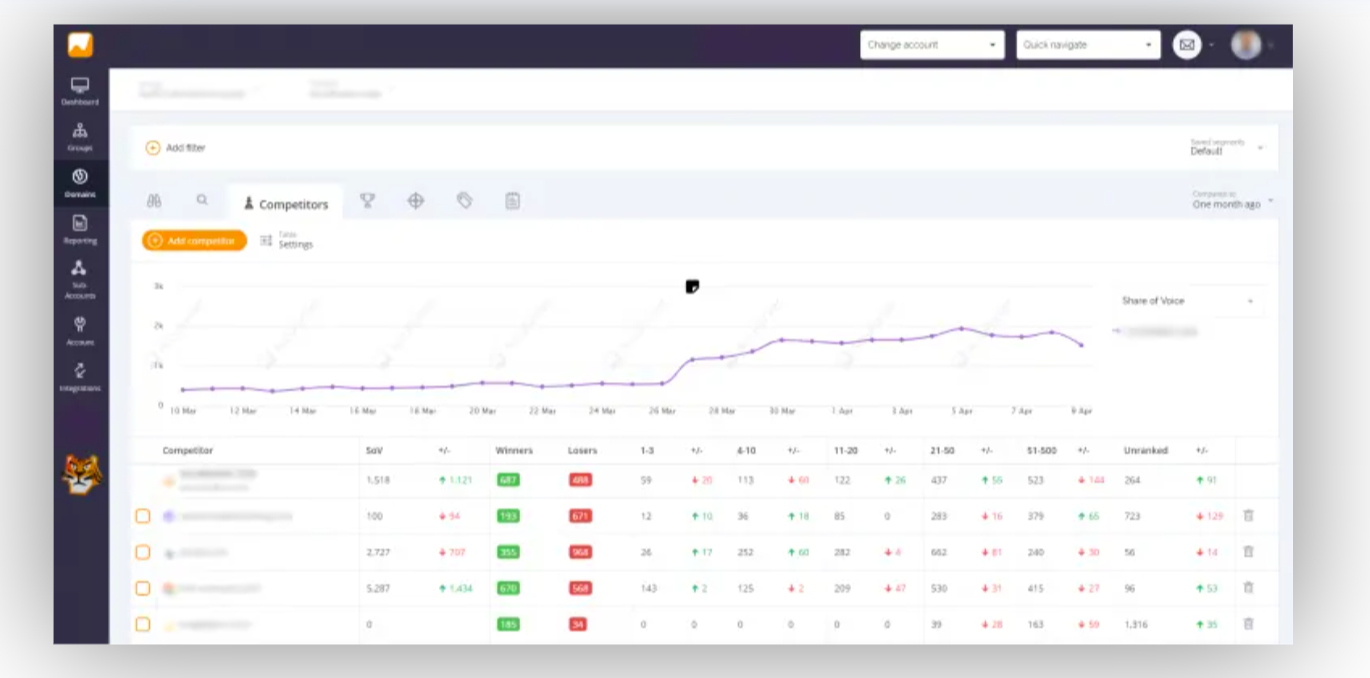Click the red 671 losers badge
The width and height of the screenshot is (1370, 678).
(x=580, y=516)
